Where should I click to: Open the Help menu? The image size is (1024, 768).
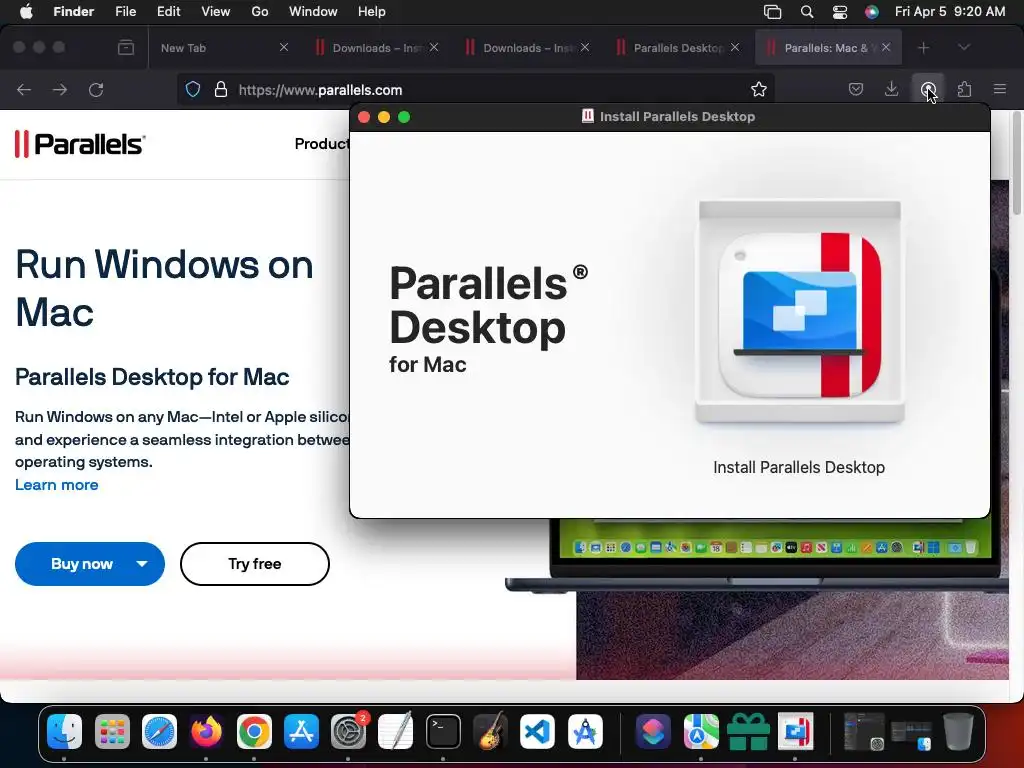click(372, 12)
